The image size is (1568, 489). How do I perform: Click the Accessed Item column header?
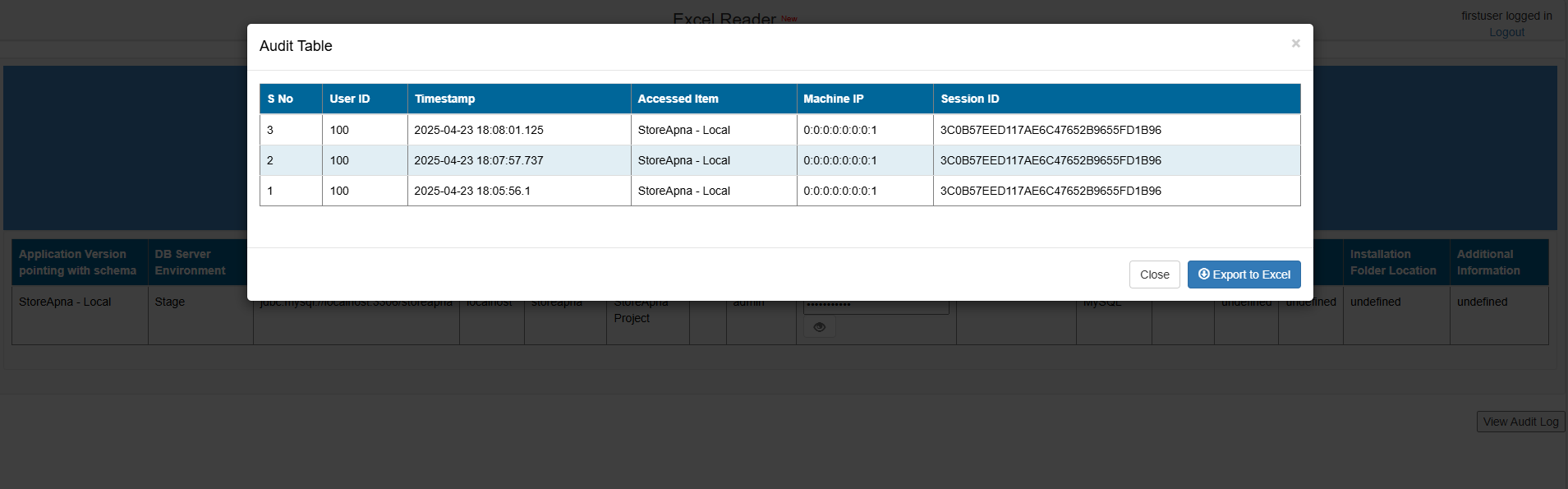pyautogui.click(x=678, y=99)
